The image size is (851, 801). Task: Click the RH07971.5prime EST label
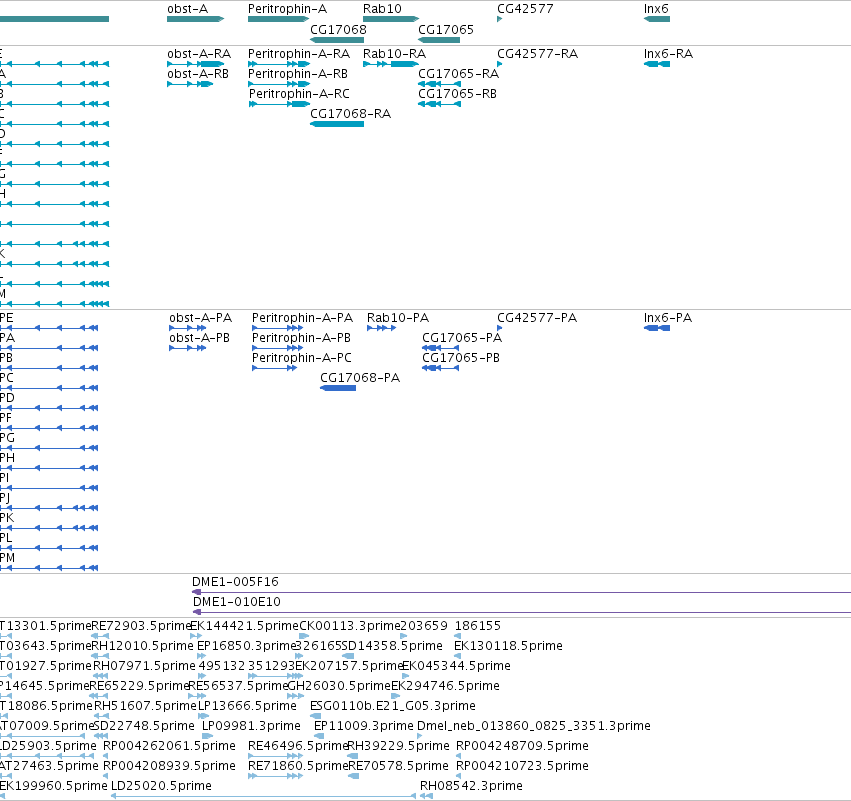(x=144, y=666)
